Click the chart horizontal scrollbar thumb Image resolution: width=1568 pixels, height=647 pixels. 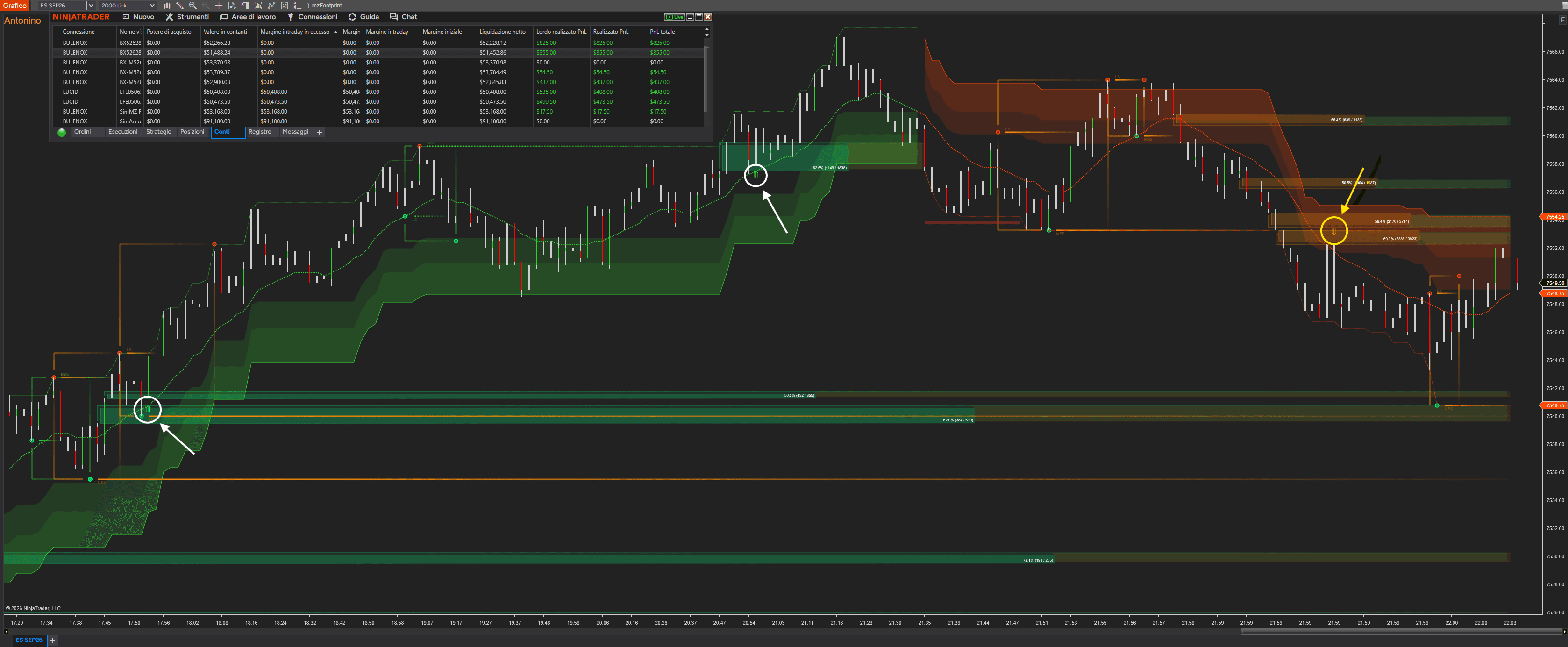pos(1401,631)
